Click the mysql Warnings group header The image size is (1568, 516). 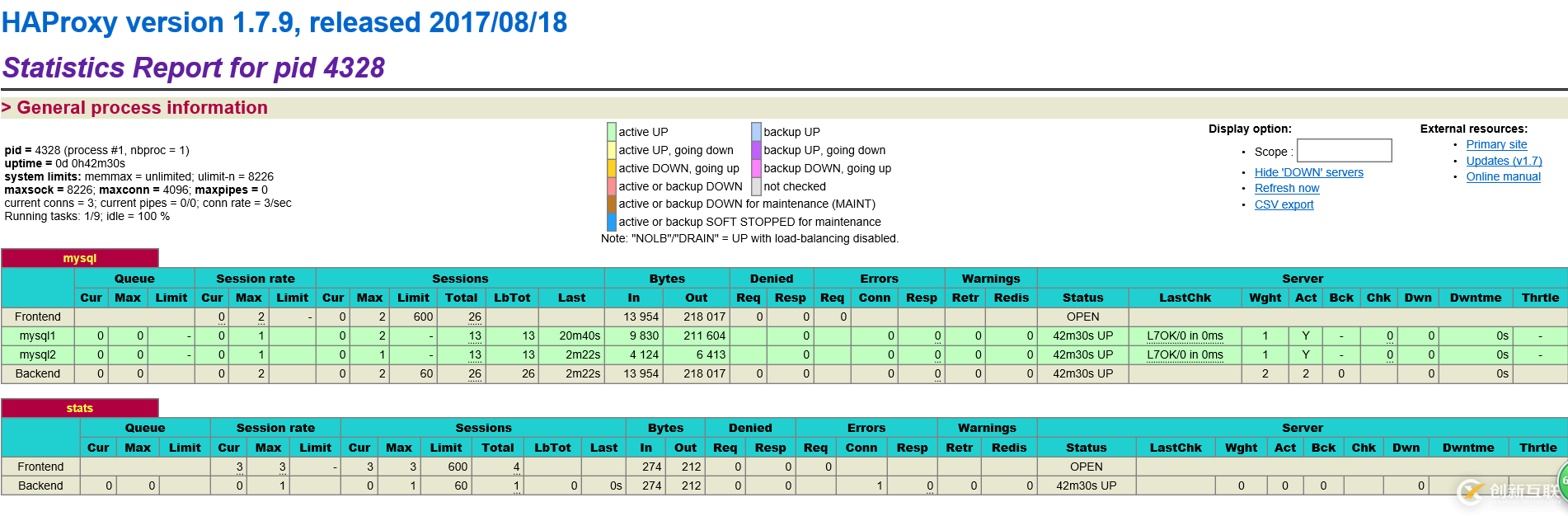coord(991,279)
